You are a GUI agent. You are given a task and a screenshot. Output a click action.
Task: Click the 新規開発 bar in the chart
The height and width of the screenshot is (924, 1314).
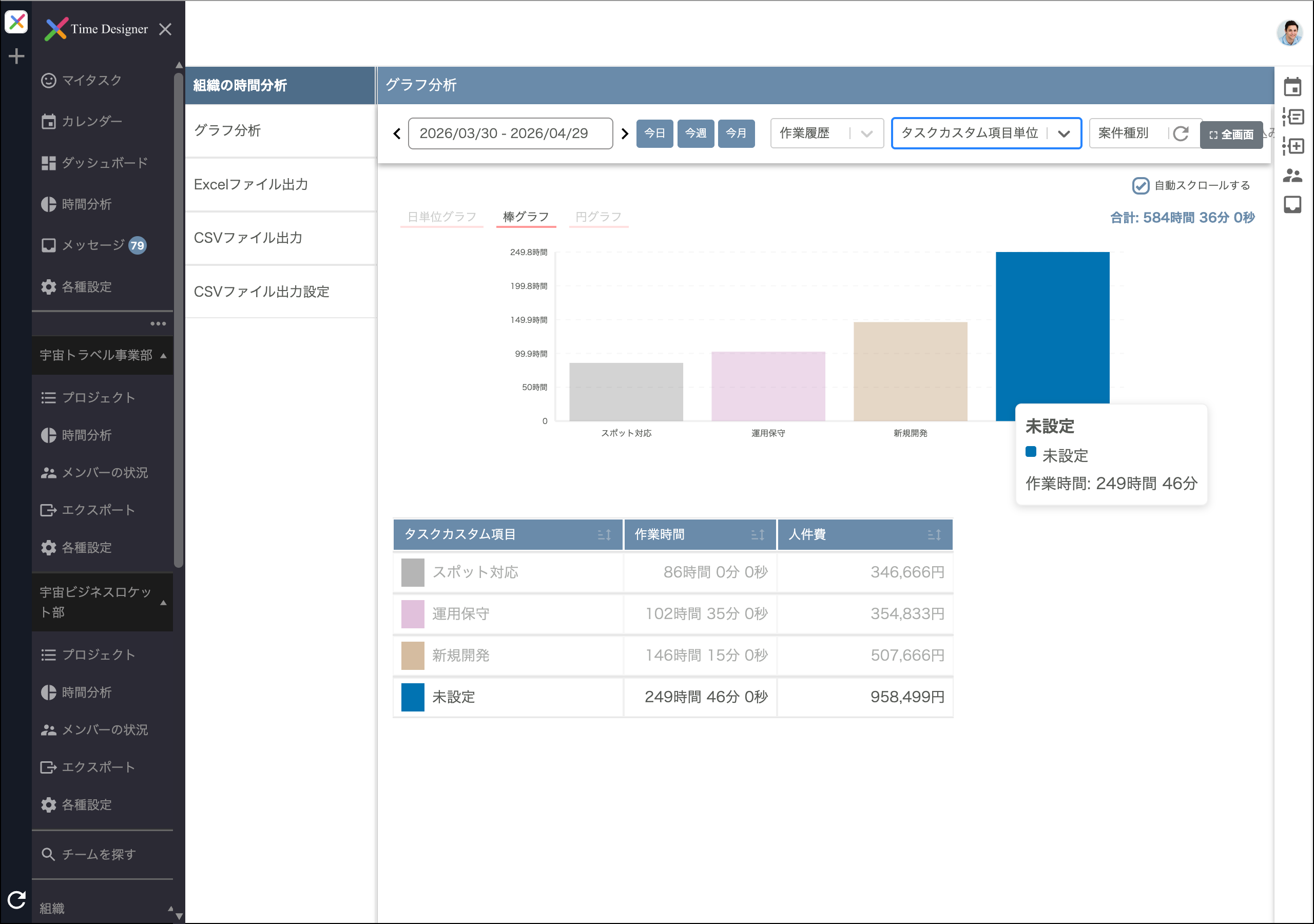(x=911, y=372)
